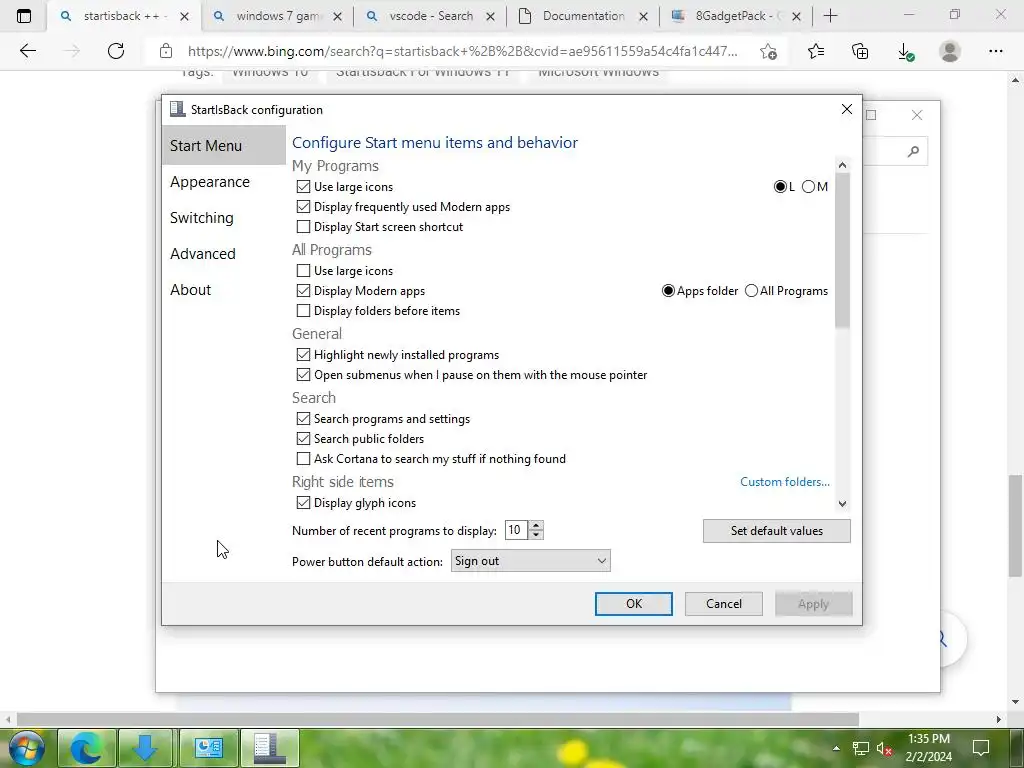Open the blue download arrow taskbar app
This screenshot has height=768, width=1024.
pos(145,749)
